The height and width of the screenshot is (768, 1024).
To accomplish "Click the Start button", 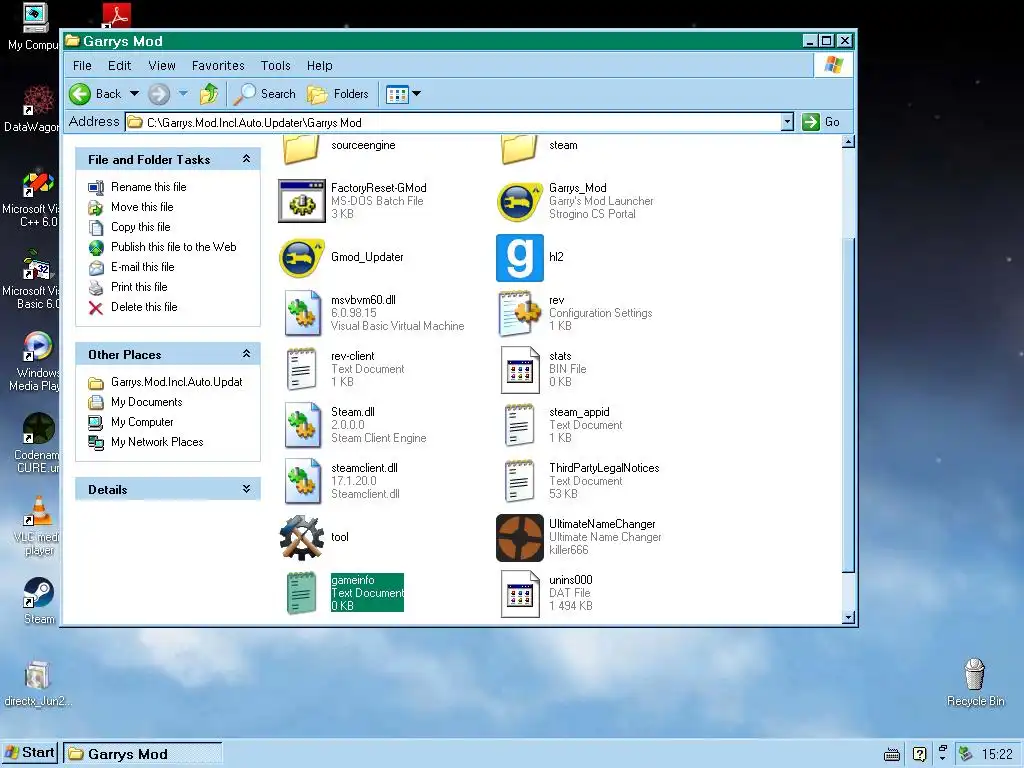I will point(30,753).
